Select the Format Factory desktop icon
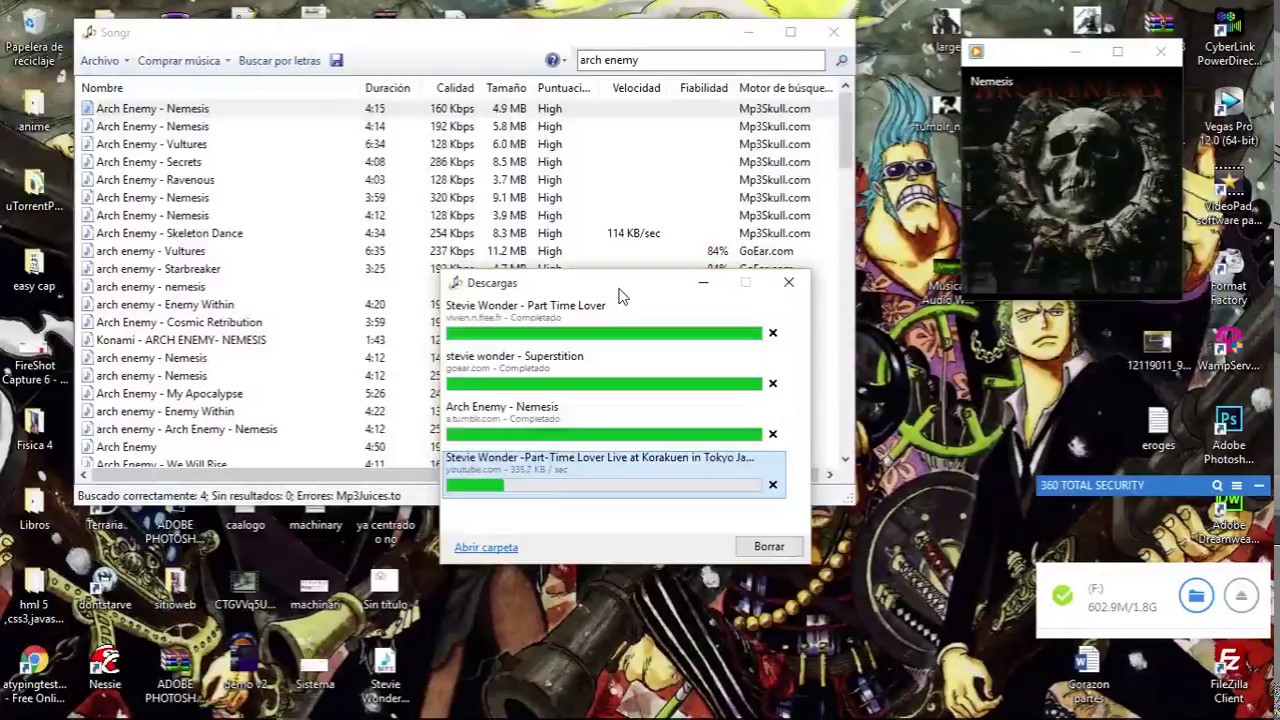Screen dimensions: 1280x720 [1228, 278]
